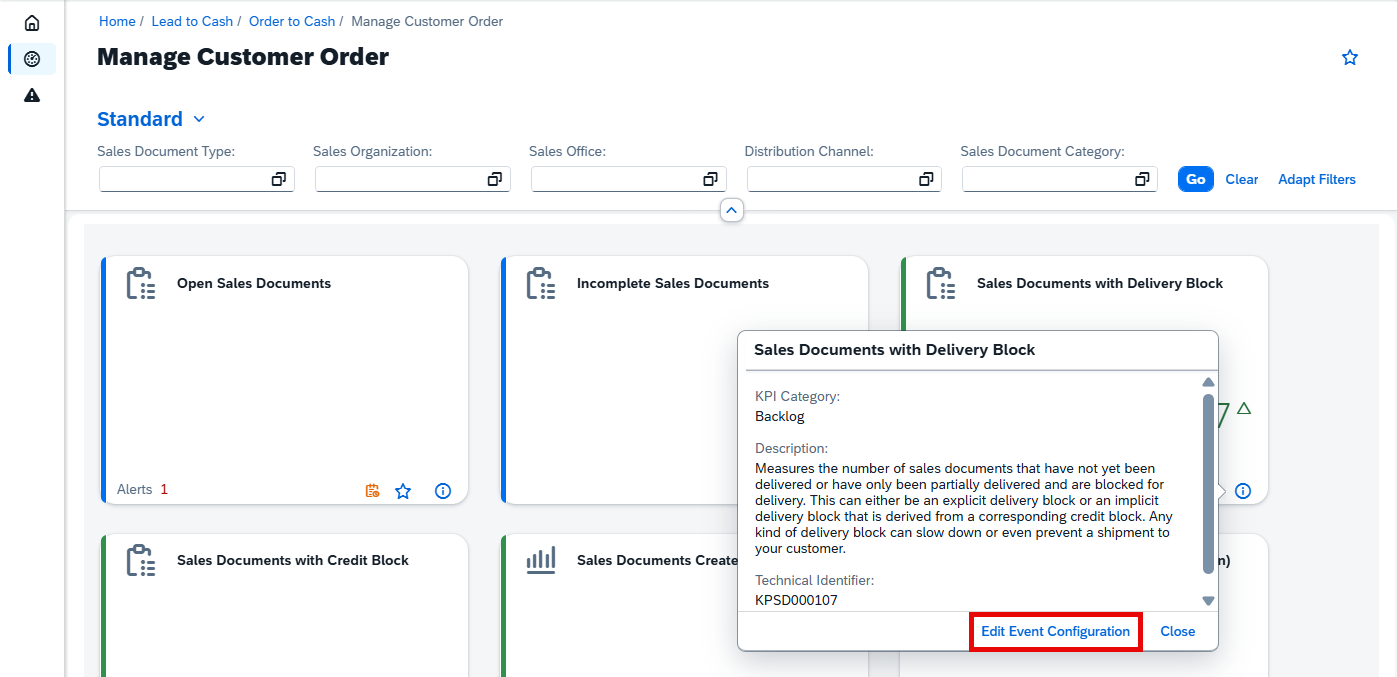The width and height of the screenshot is (1397, 677).
Task: Show info for Sales Documents with Delivery Block
Action: 1243,491
